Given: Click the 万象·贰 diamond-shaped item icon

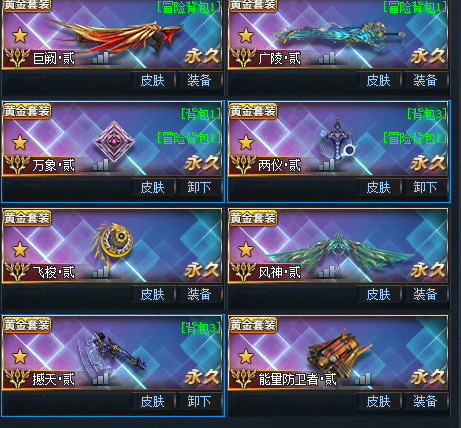Looking at the screenshot, I should [x=114, y=141].
